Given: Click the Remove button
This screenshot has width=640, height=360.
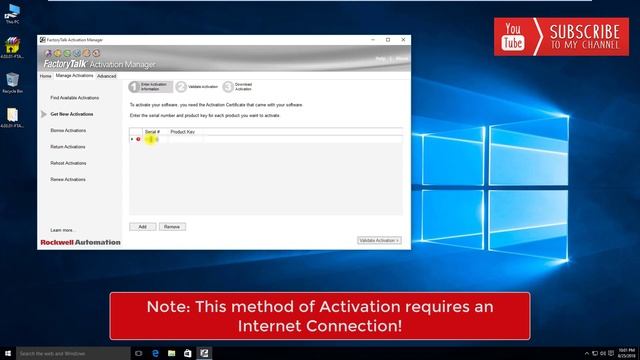Looking at the screenshot, I should 172,227.
